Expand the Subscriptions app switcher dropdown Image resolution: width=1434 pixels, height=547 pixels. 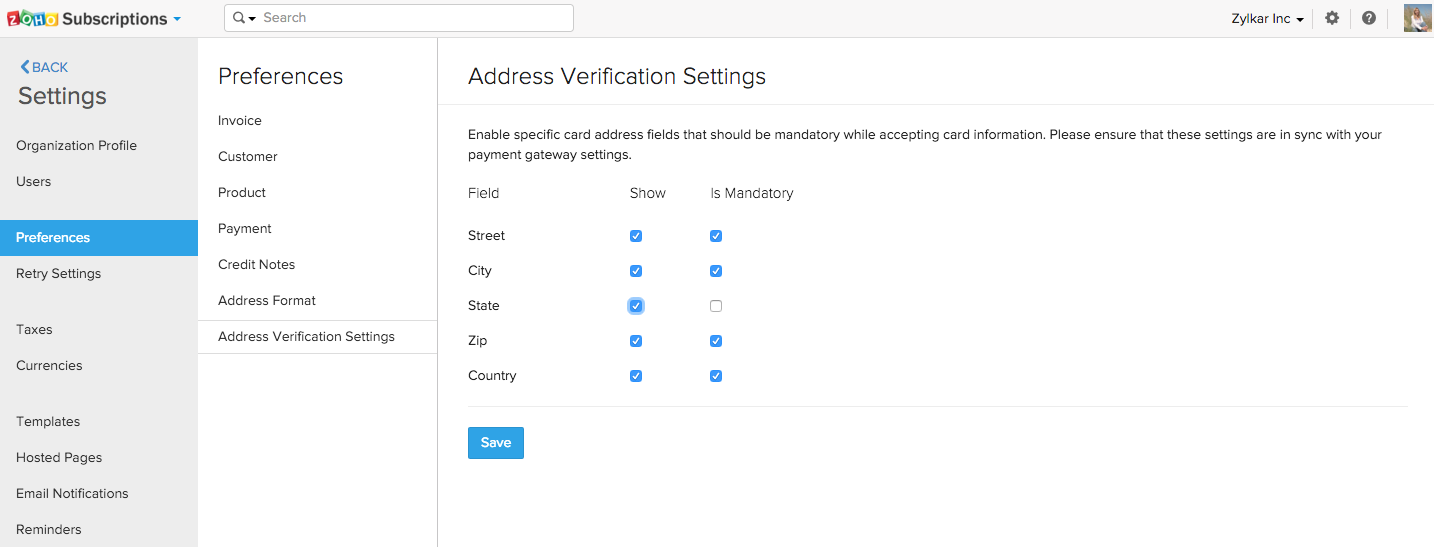coord(177,19)
